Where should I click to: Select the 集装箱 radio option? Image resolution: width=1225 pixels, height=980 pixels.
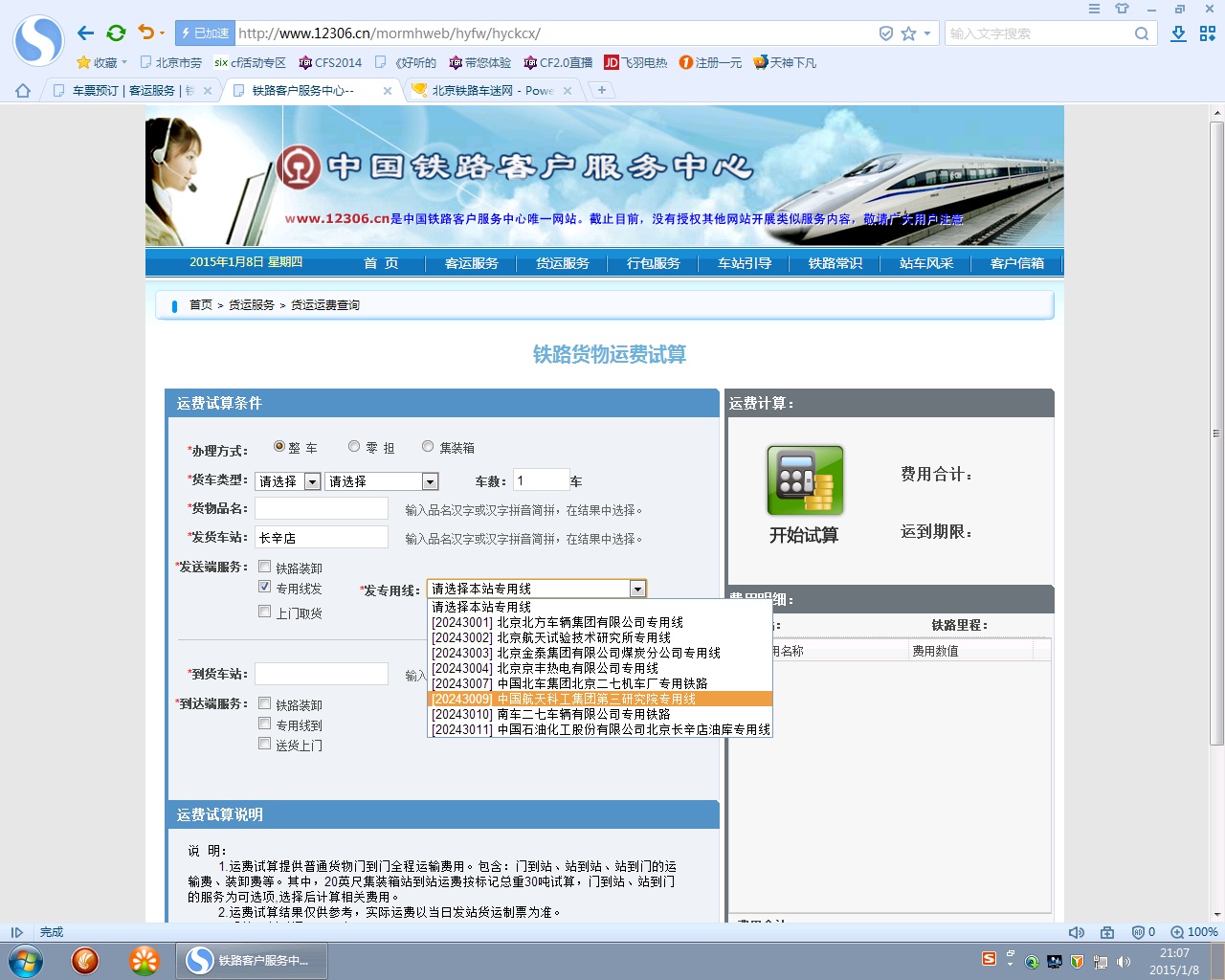pyautogui.click(x=428, y=446)
